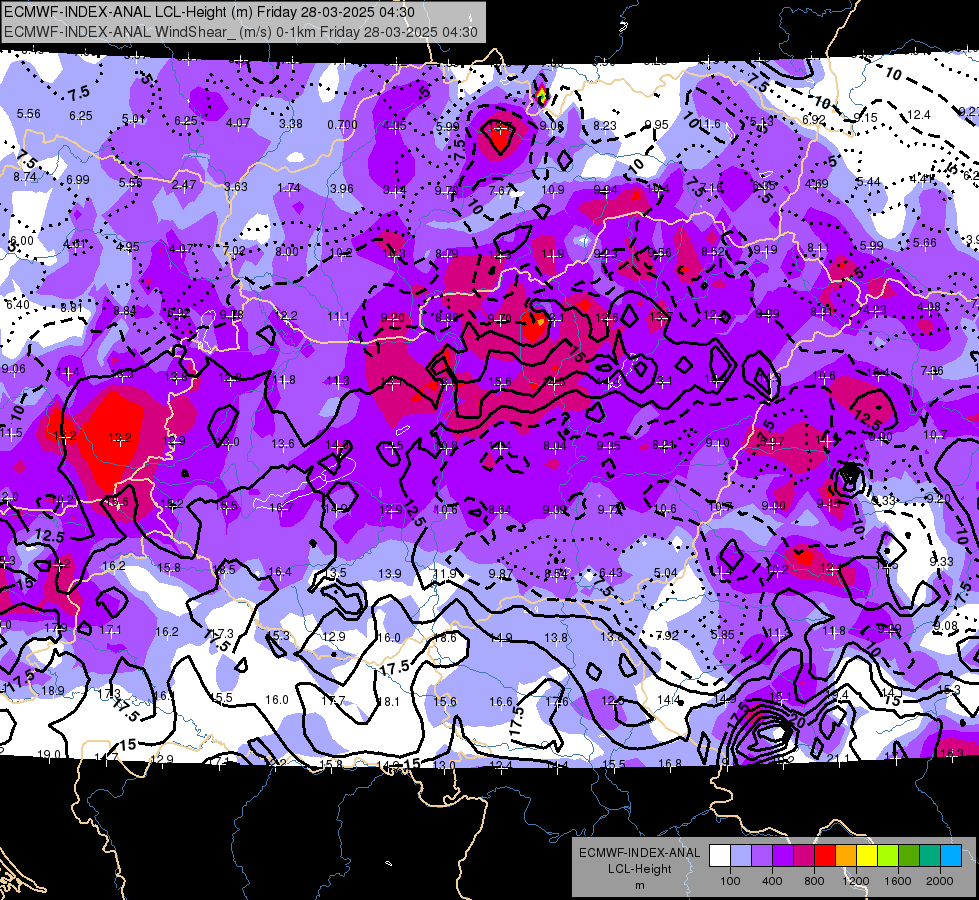This screenshot has height=900, width=979.
Task: Click the wind shear value 5.04
Action: (665, 573)
